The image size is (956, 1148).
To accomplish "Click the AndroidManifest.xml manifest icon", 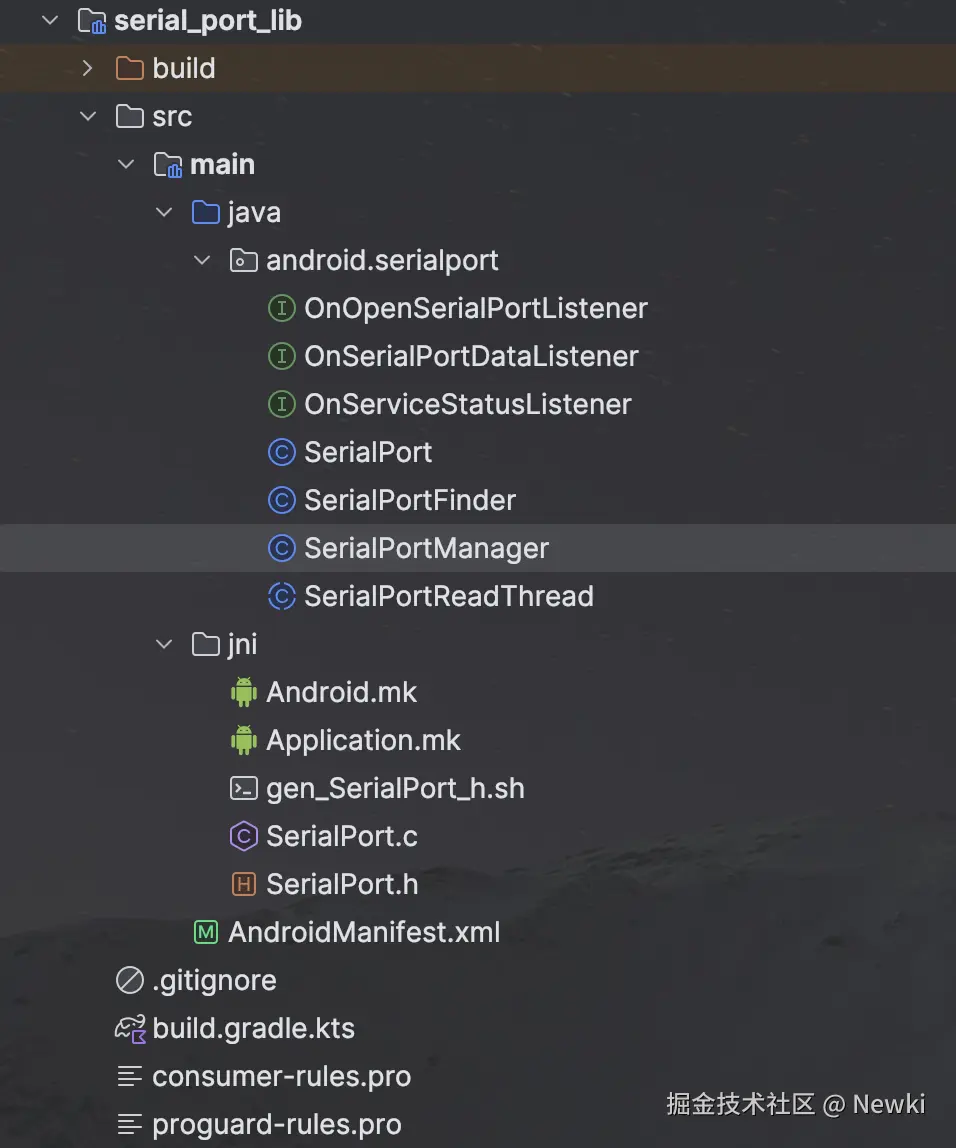I will [206, 932].
